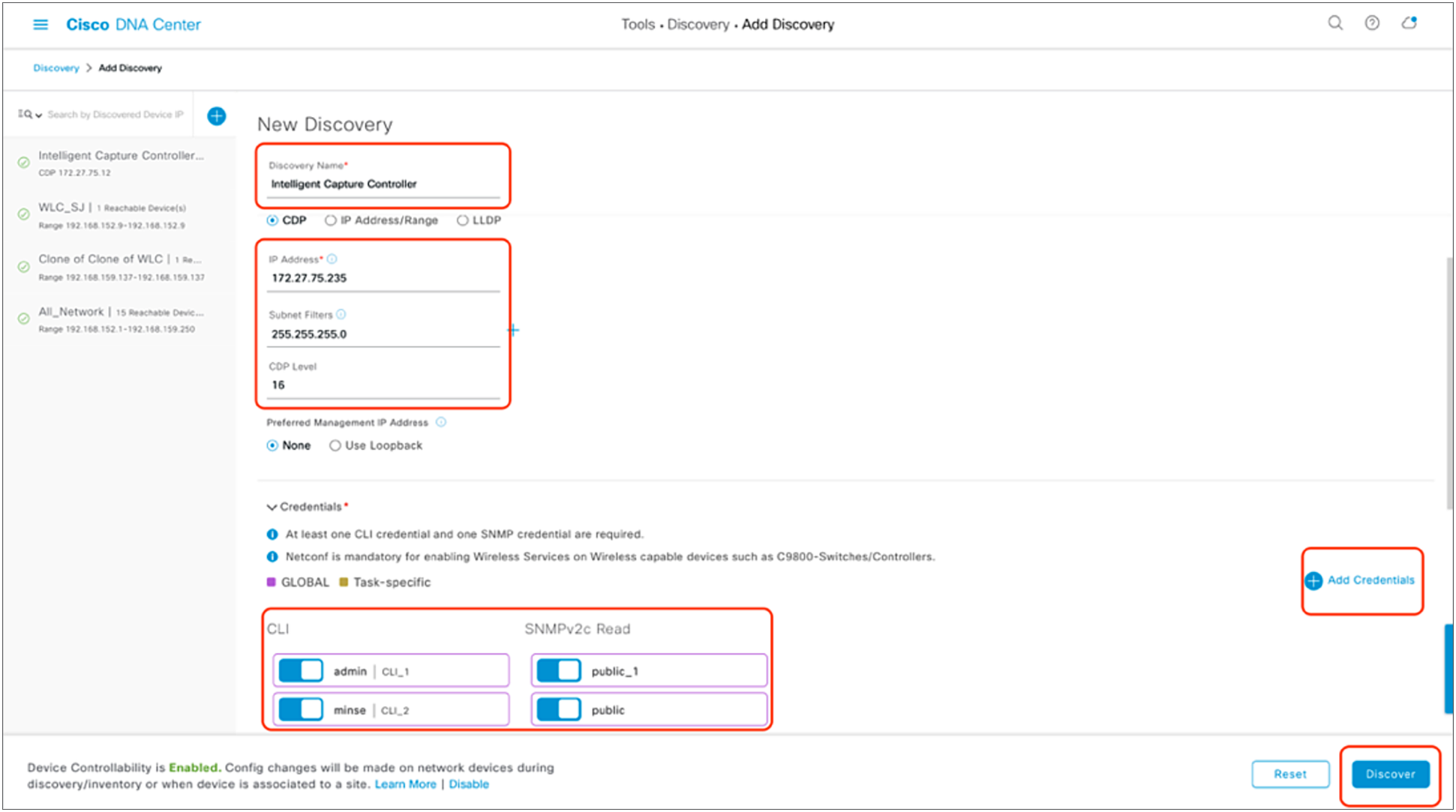Screen dimensions: 1456x812
Task: Open the WLC_SJ discovery entry
Action: (x=113, y=215)
